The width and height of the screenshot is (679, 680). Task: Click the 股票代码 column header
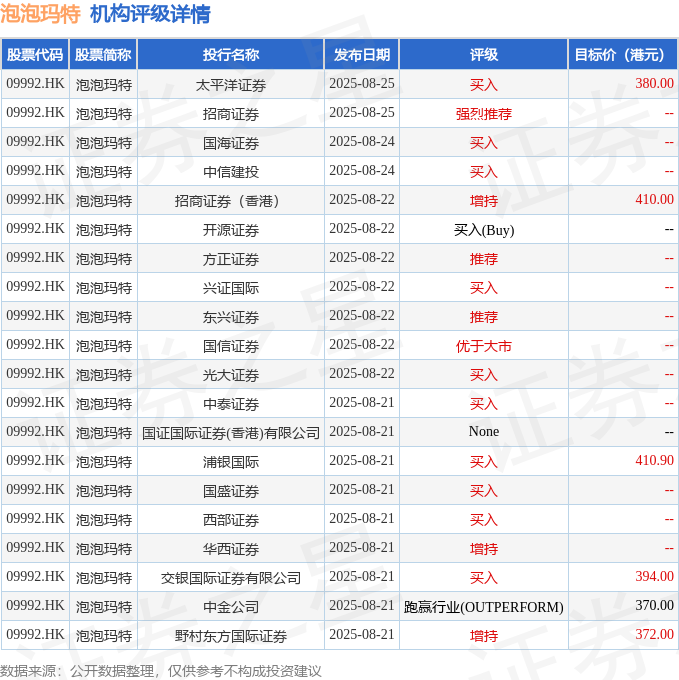pos(35,55)
